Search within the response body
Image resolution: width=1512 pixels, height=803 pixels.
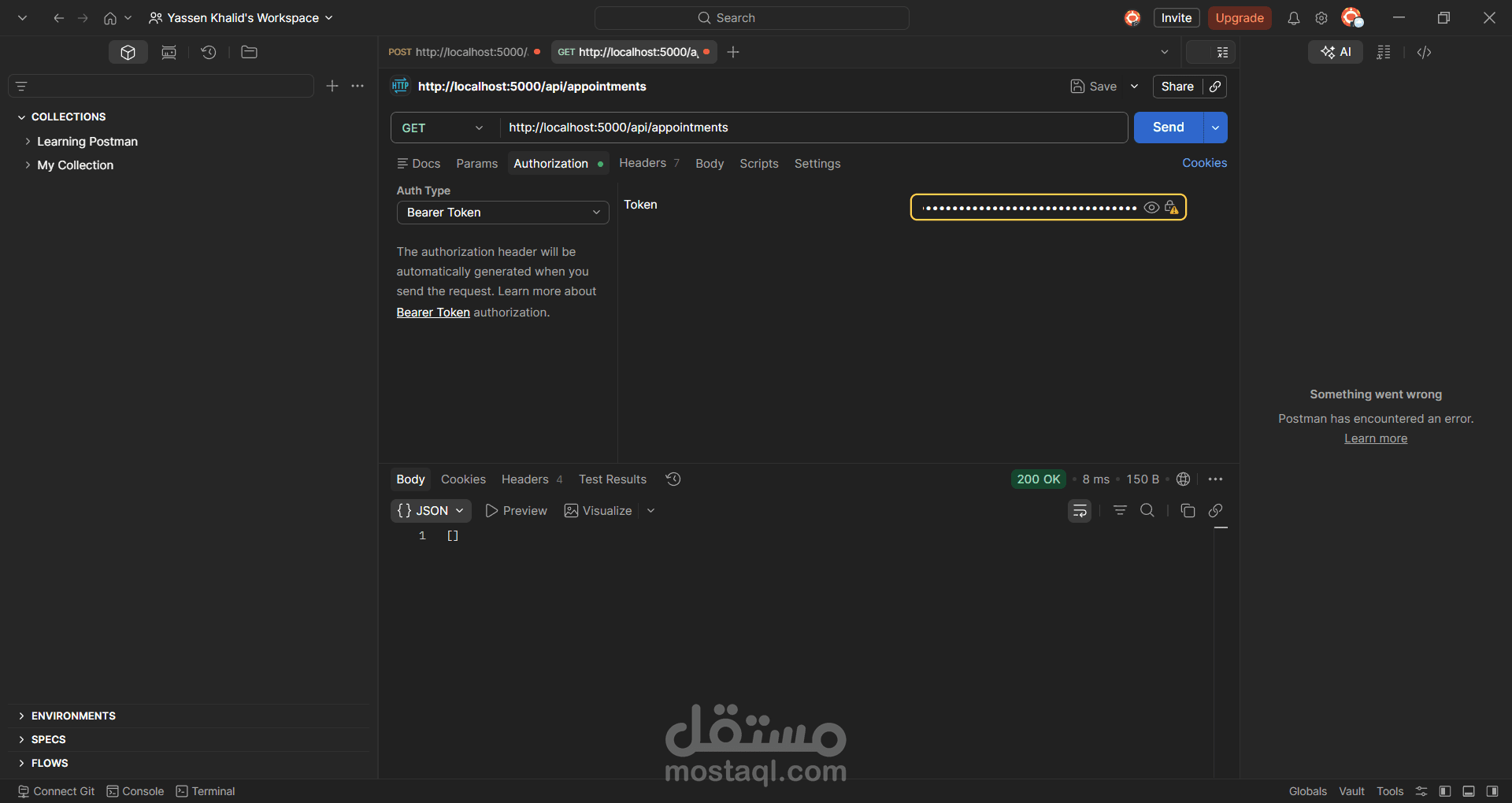pyautogui.click(x=1147, y=511)
